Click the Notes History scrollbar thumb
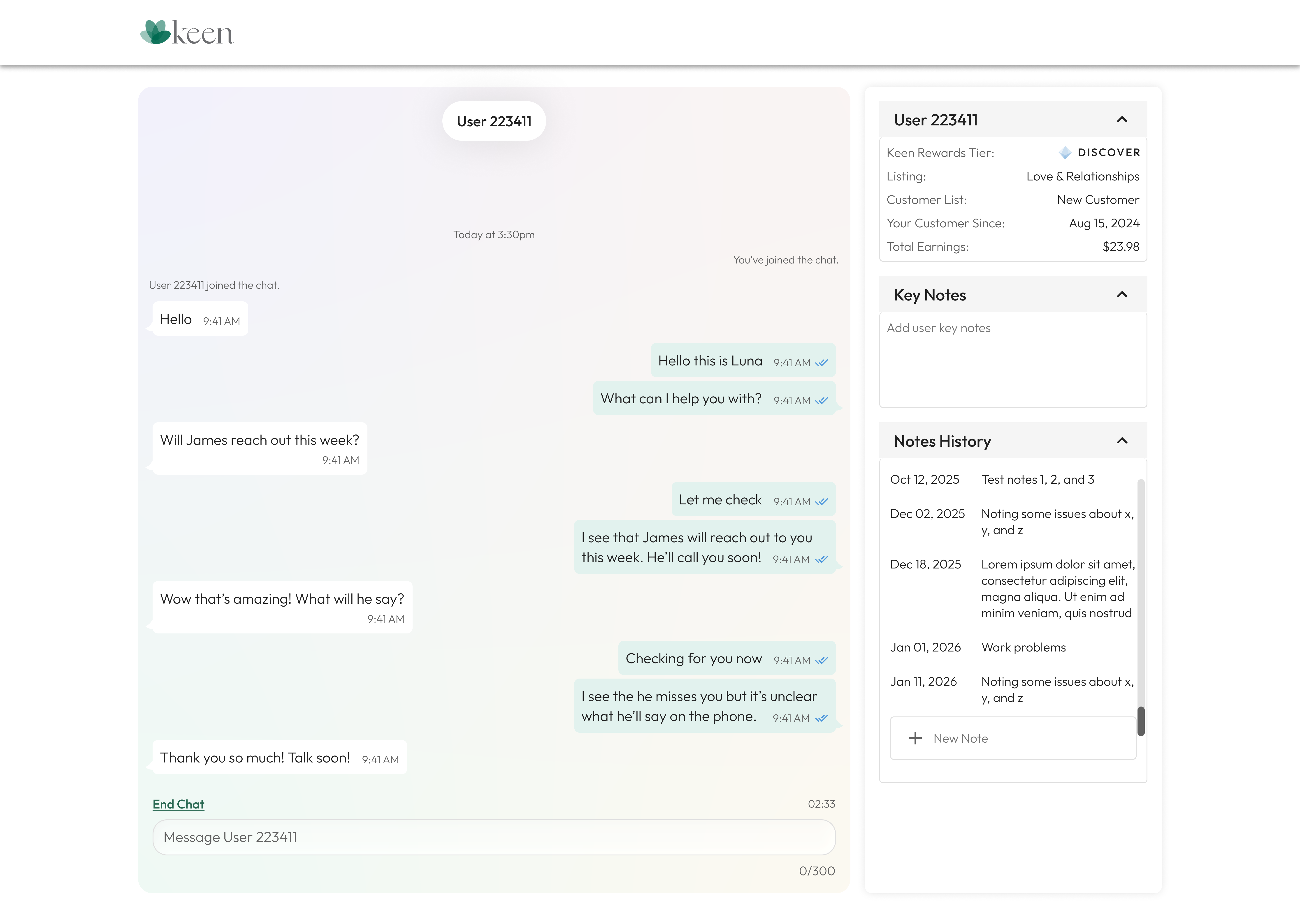The width and height of the screenshot is (1300, 924). (x=1141, y=721)
